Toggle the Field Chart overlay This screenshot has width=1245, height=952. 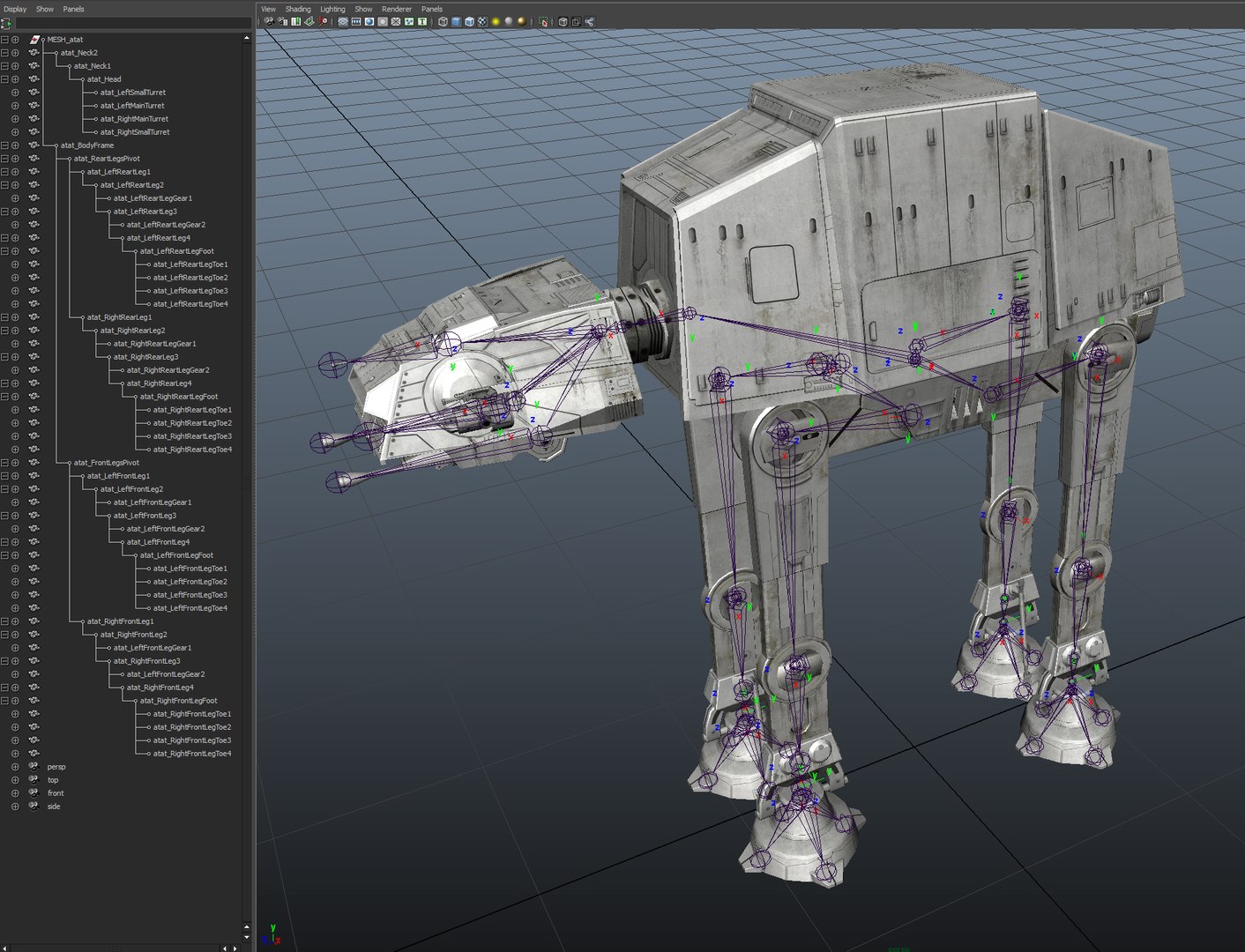(x=396, y=21)
